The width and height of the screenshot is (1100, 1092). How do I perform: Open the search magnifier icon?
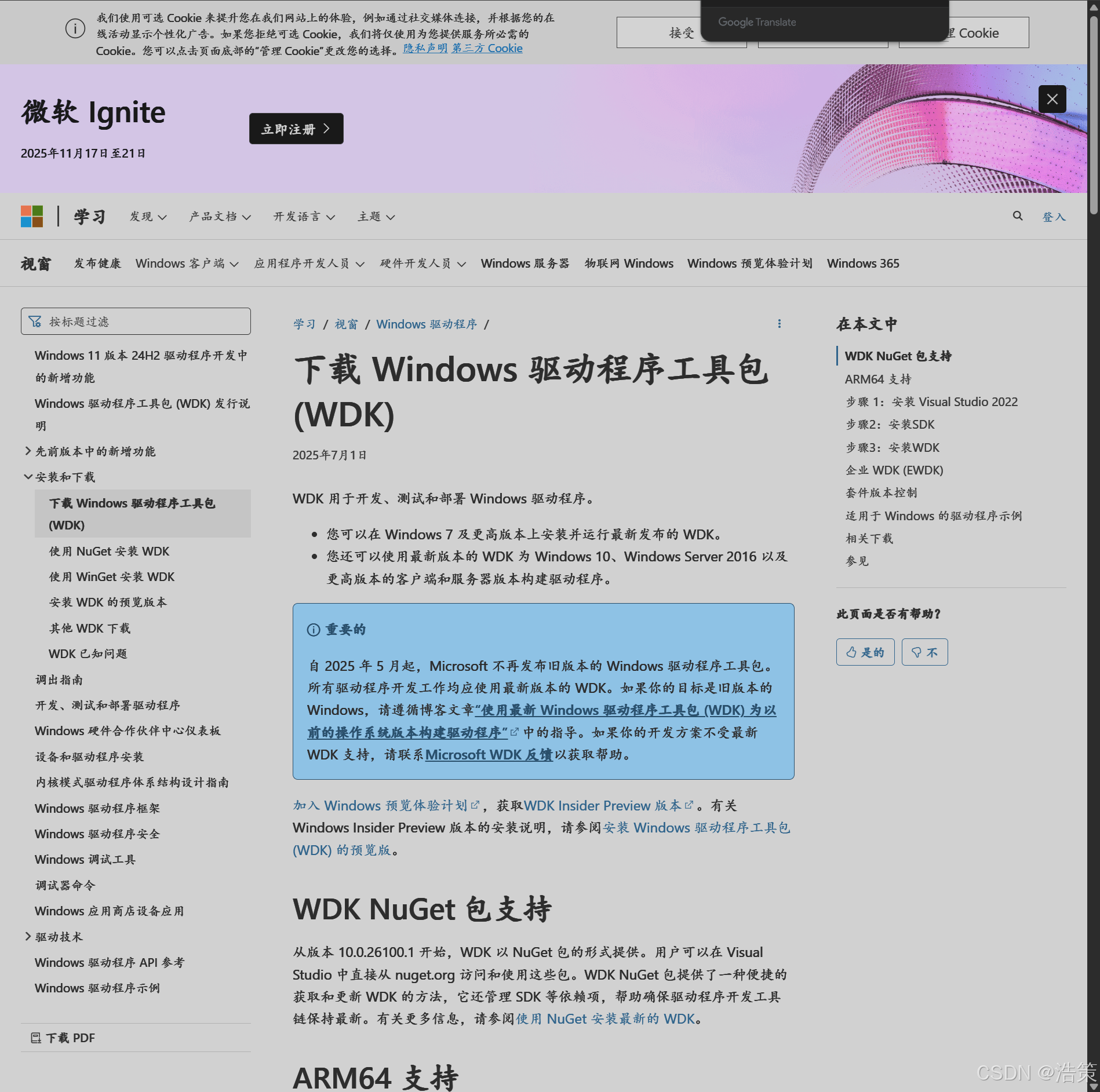1018,216
